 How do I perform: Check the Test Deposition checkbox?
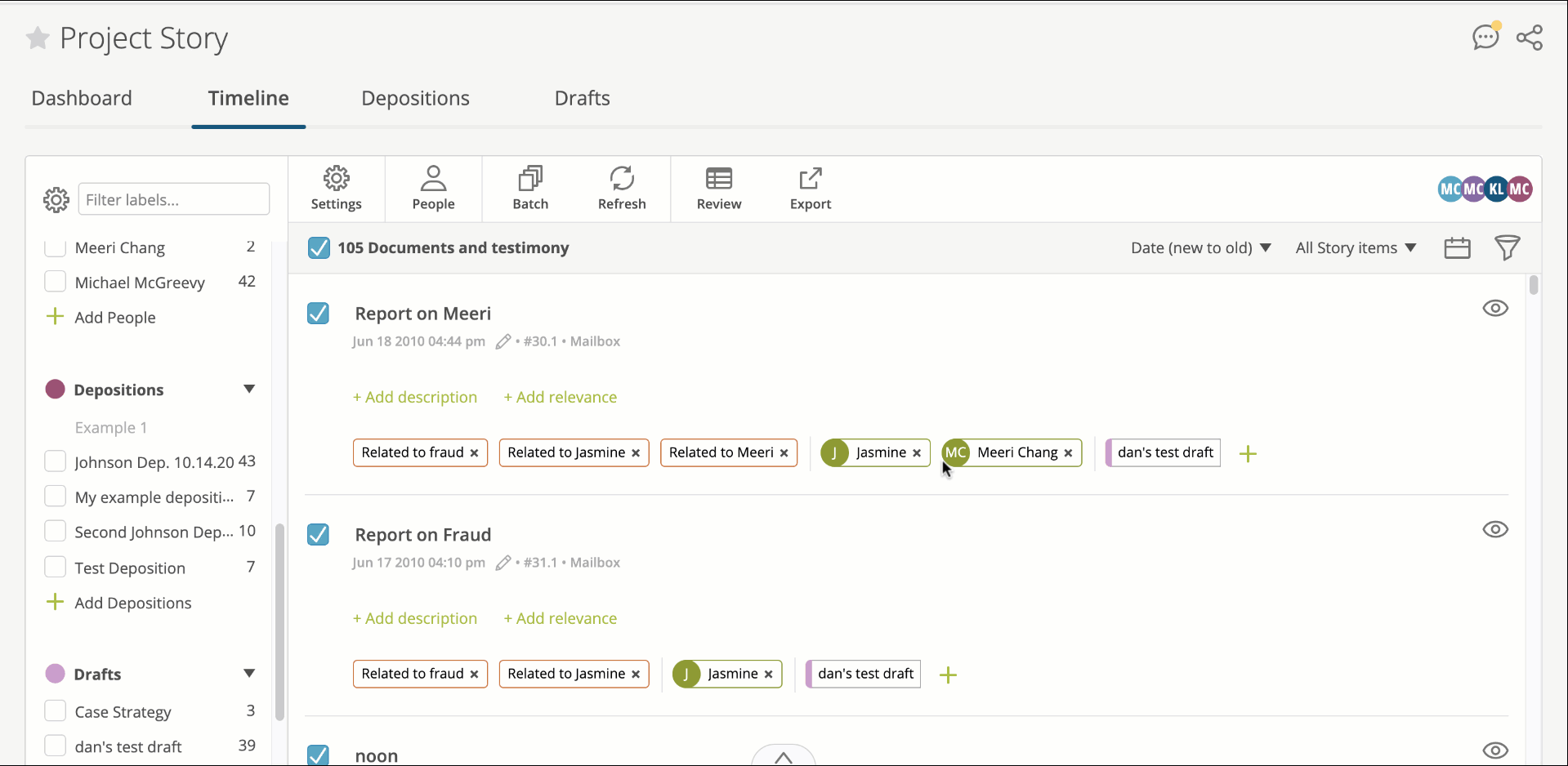[x=55, y=568]
